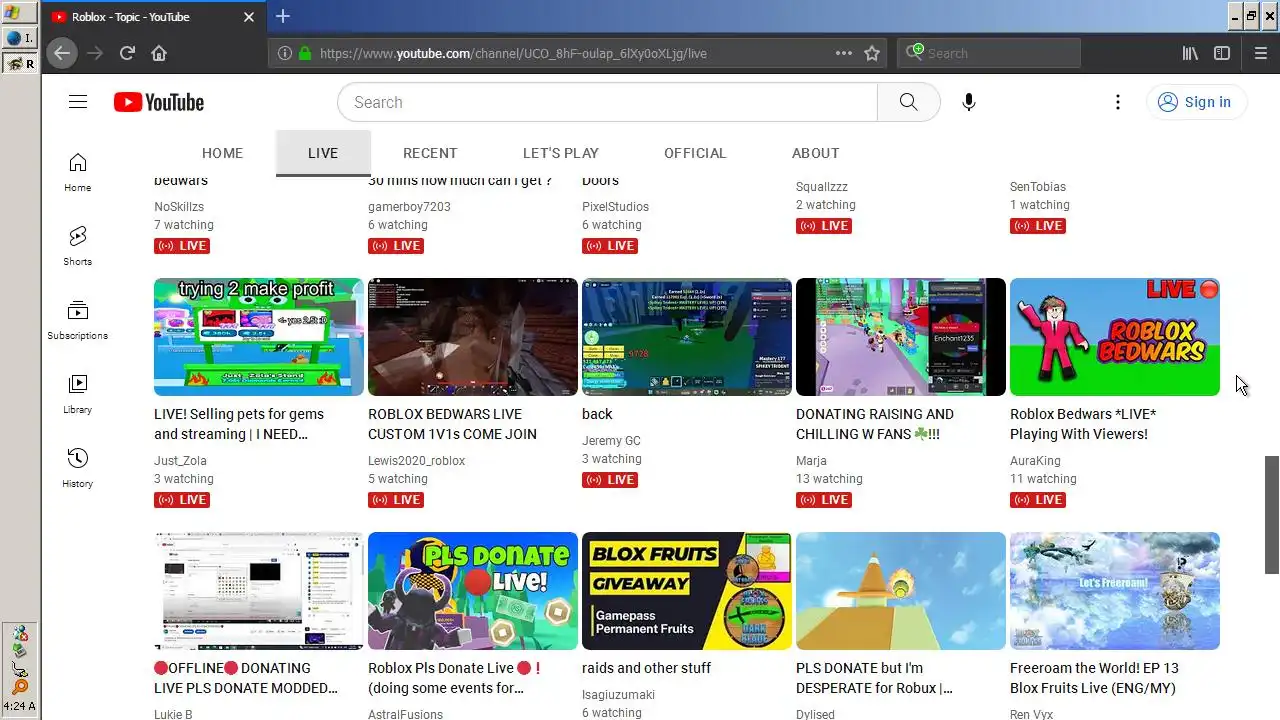
Task: Open BLOX FRUITS GIVEAWAY thumbnail
Action: point(687,591)
